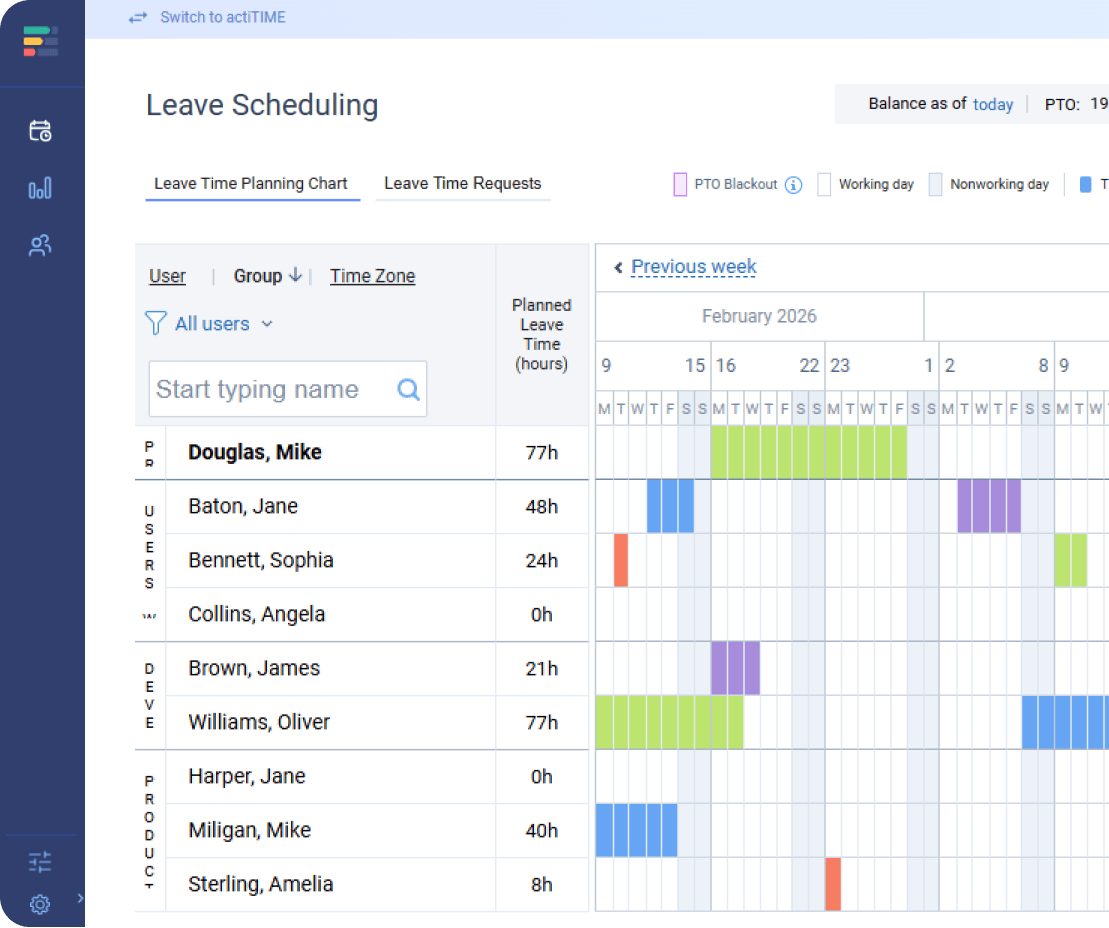The width and height of the screenshot is (1109, 928).
Task: Click the switch arrows icon beside actiTIME
Action: 138,18
